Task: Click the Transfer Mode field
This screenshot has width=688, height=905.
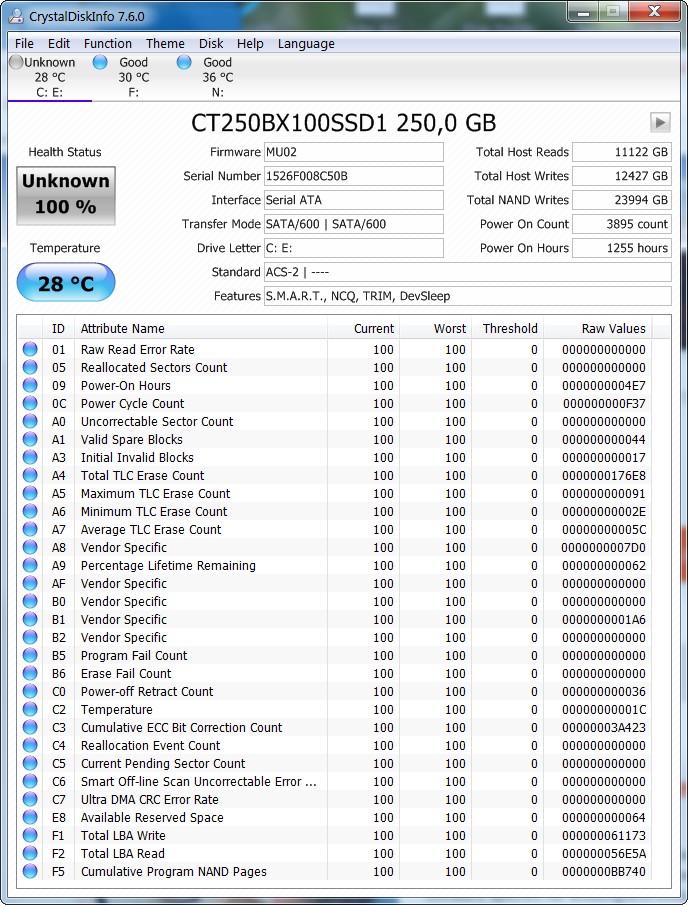Action: tap(354, 224)
